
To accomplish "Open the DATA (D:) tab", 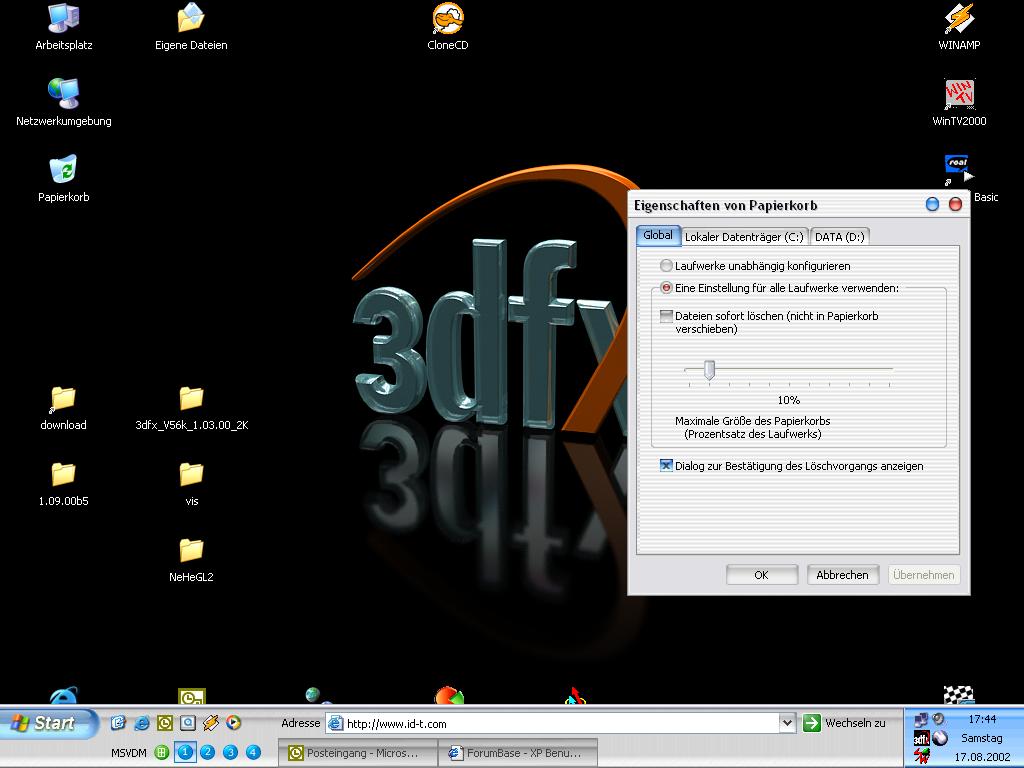I will [x=839, y=236].
